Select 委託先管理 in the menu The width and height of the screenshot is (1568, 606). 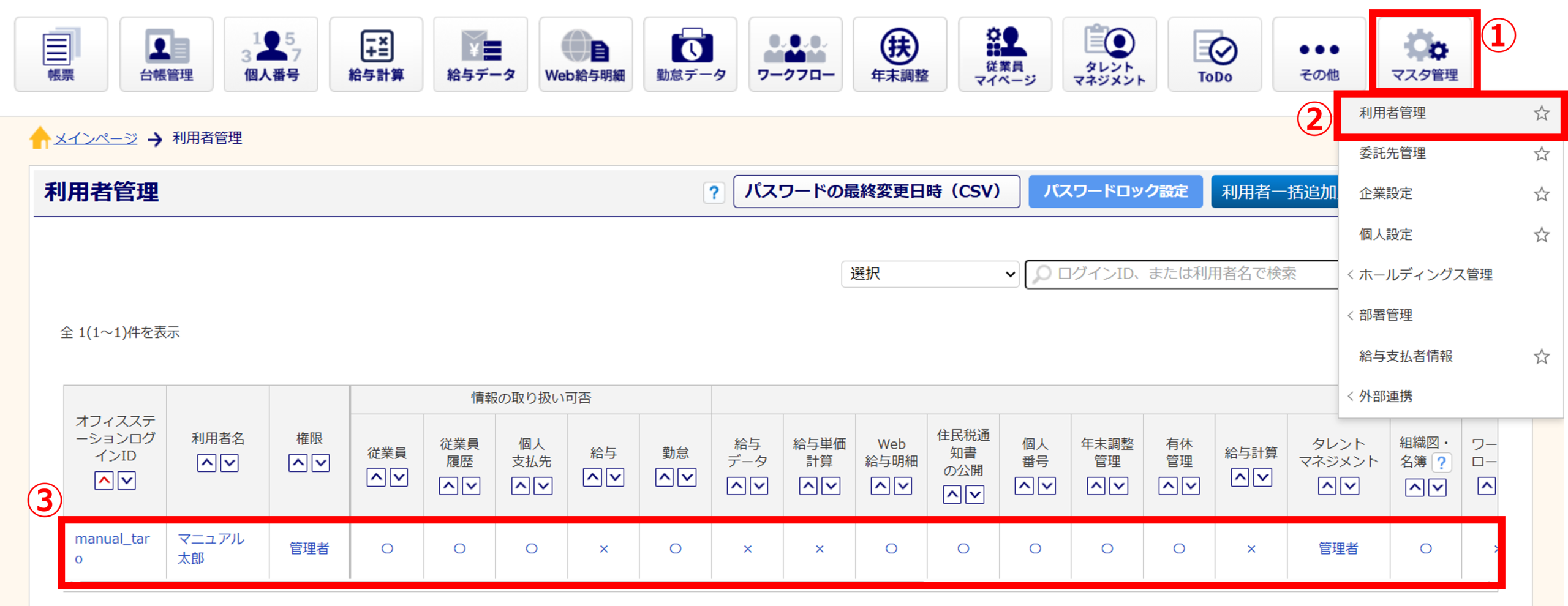pyautogui.click(x=1392, y=153)
